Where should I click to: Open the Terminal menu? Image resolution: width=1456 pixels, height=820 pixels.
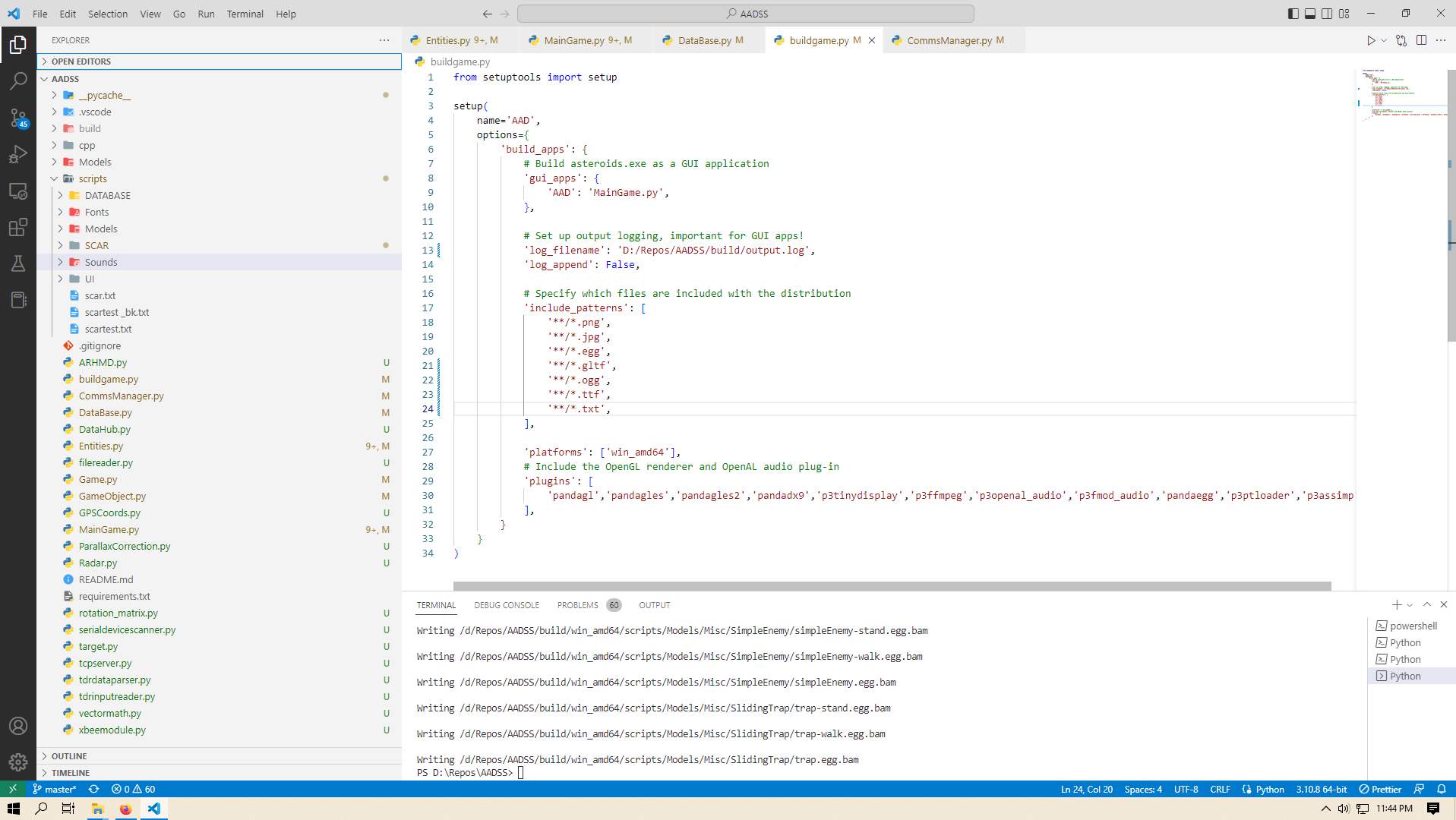point(245,14)
